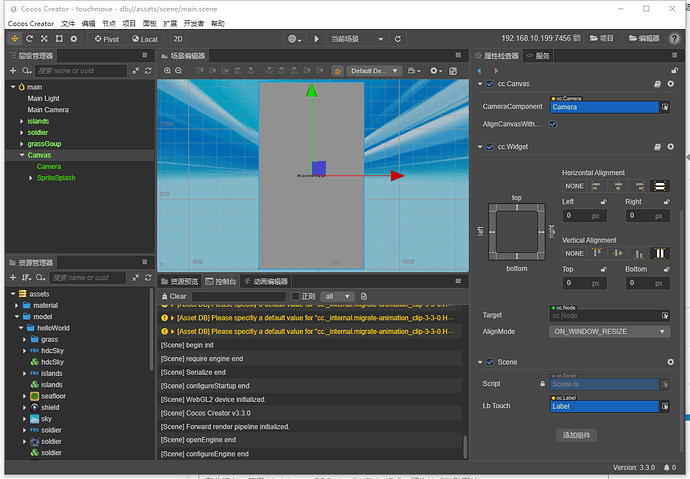Click the Left alignment value input field

(x=580, y=215)
